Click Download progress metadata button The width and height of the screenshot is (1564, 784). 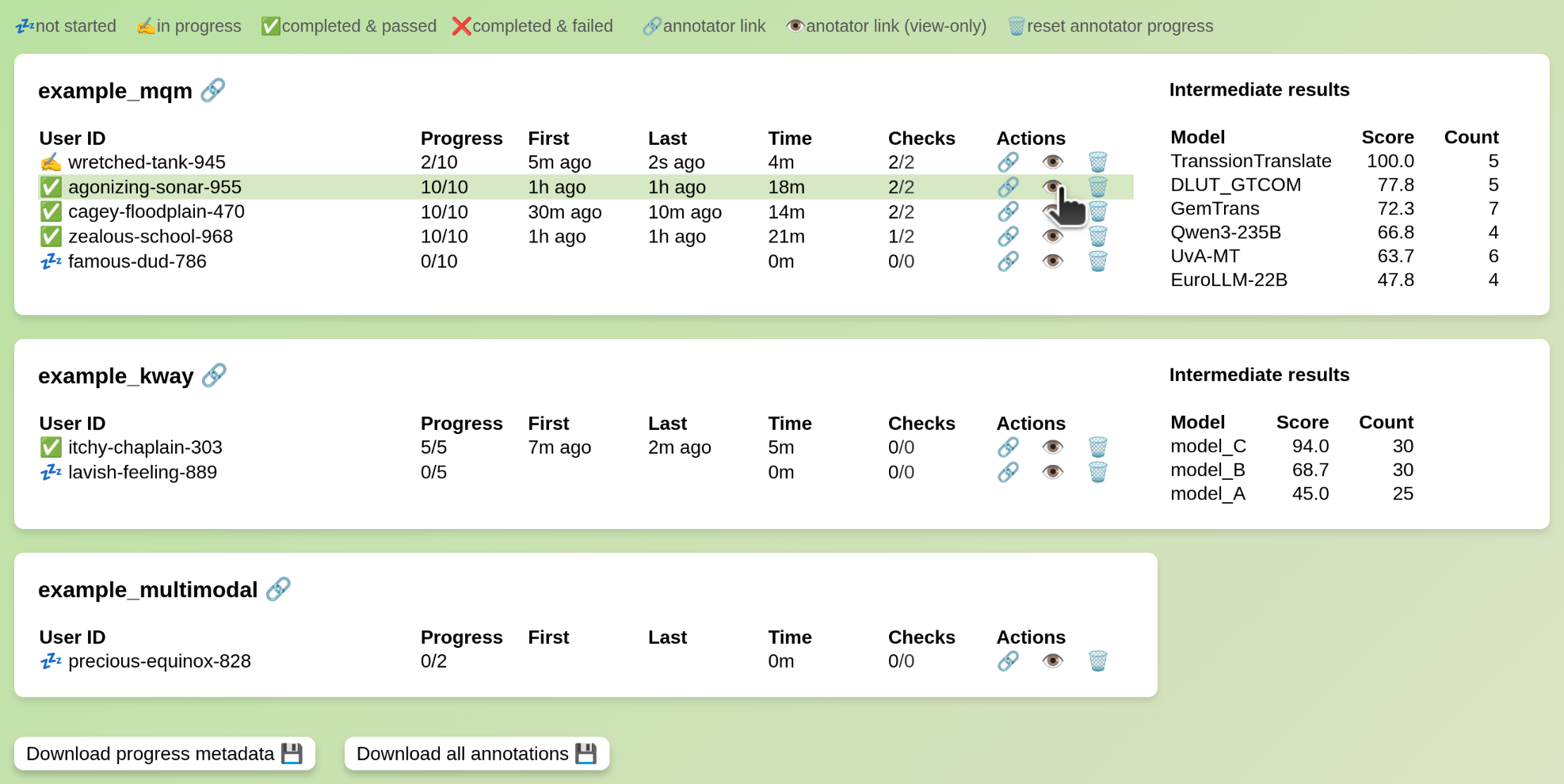pyautogui.click(x=164, y=753)
